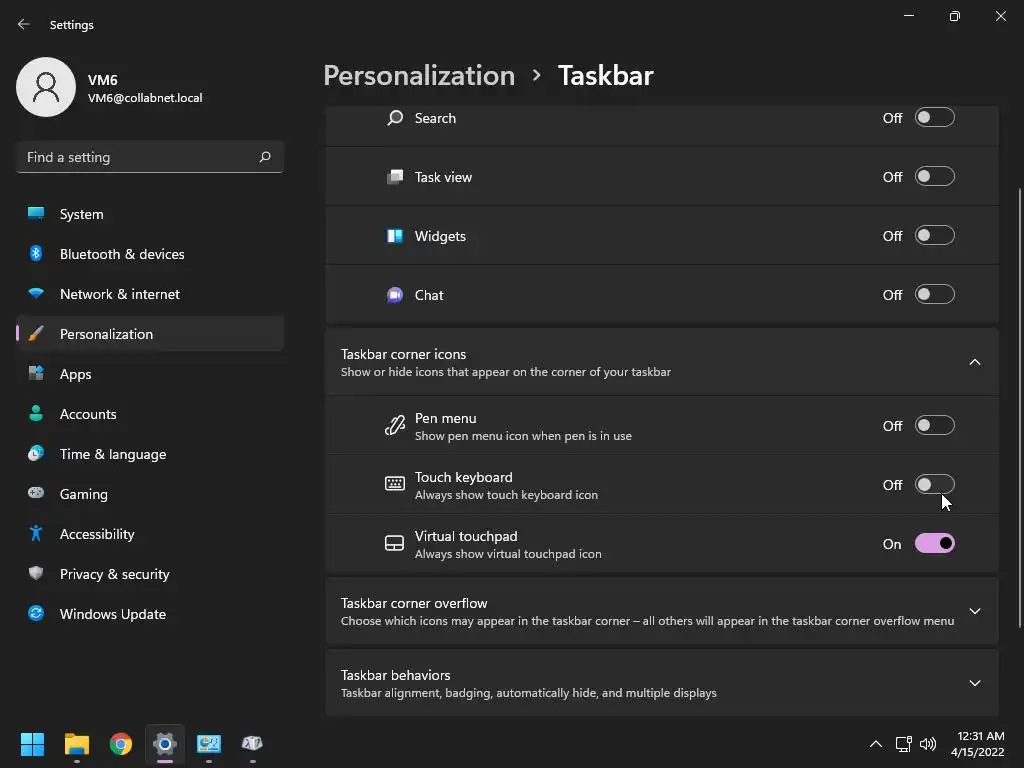Click the VM6 profile avatar
The width and height of the screenshot is (1024, 768).
coord(46,87)
